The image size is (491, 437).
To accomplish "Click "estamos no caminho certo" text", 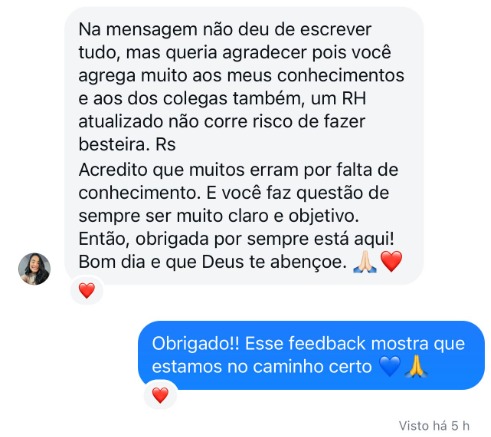I will pyautogui.click(x=262, y=367).
